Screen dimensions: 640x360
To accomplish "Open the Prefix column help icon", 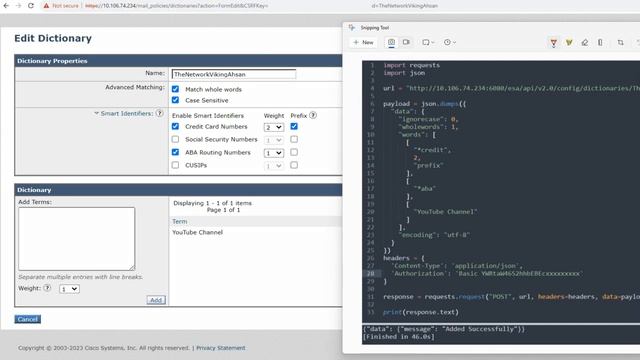I will tap(313, 115).
